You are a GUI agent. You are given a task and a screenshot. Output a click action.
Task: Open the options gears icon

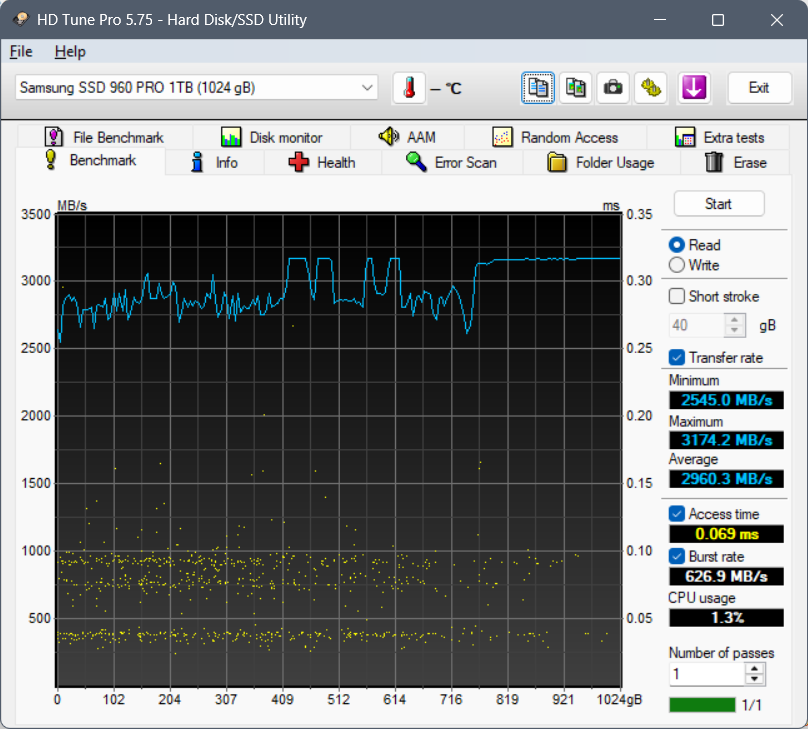[x=651, y=88]
